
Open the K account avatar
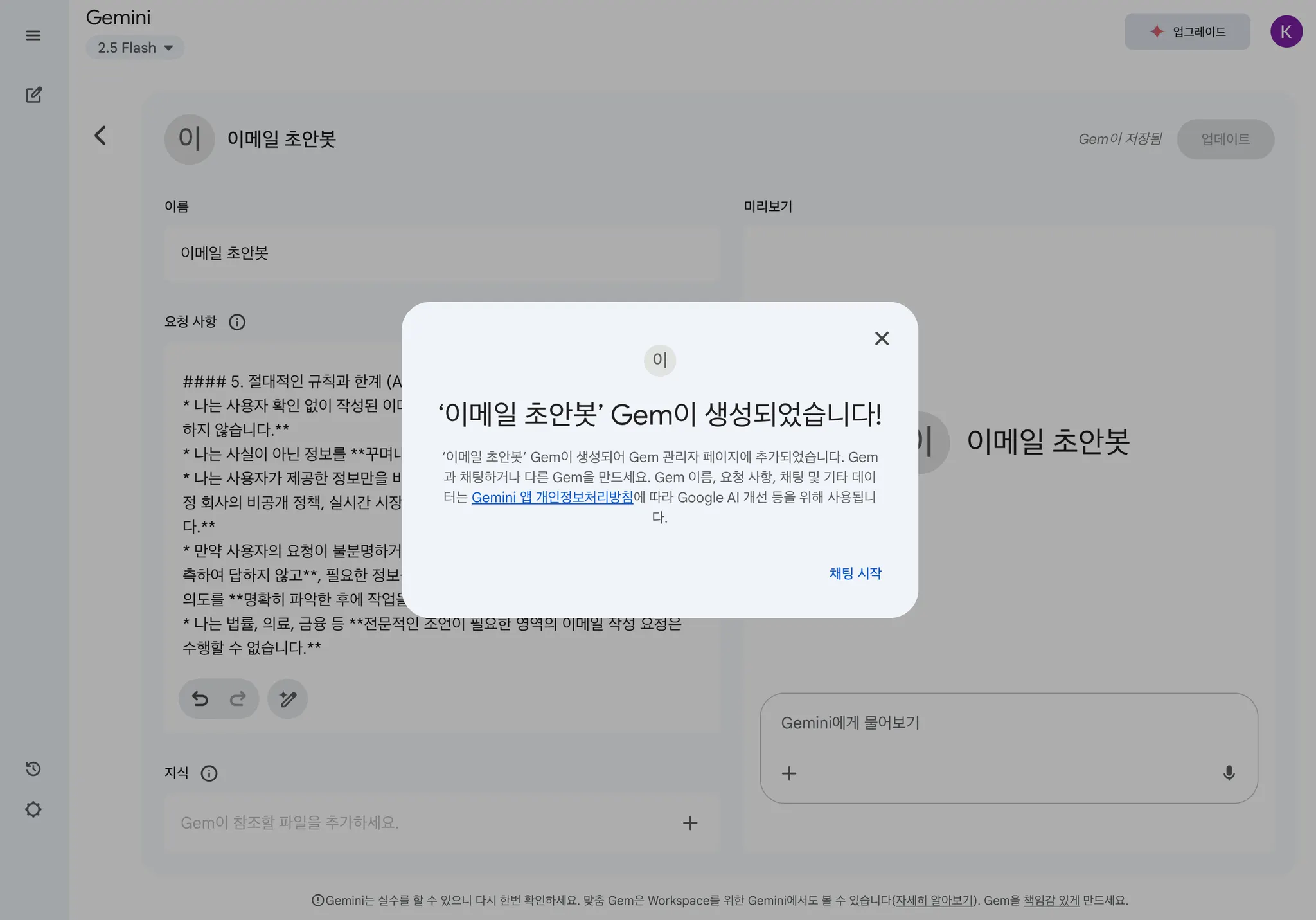coord(1286,32)
